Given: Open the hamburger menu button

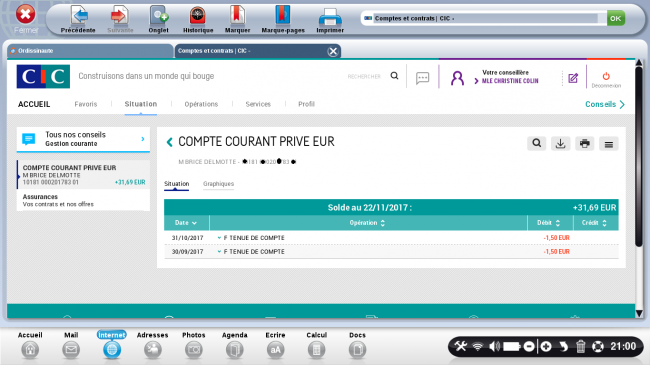Looking at the screenshot, I should 609,144.
